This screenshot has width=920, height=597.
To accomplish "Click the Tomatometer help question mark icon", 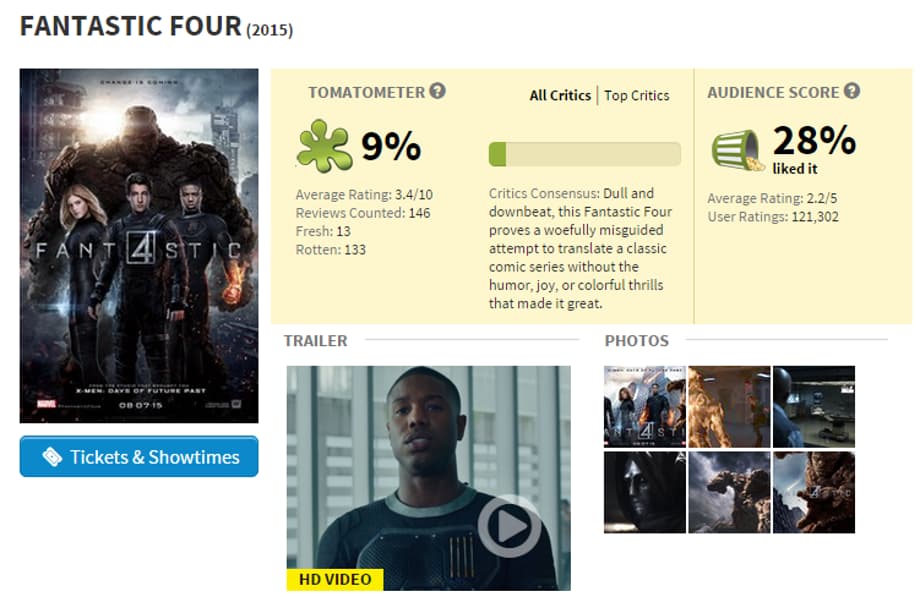I will [x=437, y=91].
